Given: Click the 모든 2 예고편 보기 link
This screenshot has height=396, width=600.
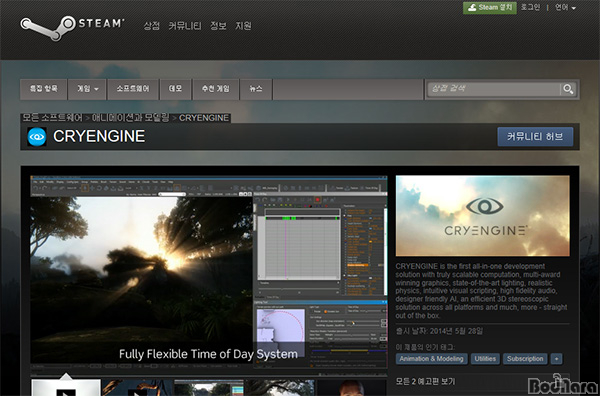Looking at the screenshot, I should click(426, 381).
